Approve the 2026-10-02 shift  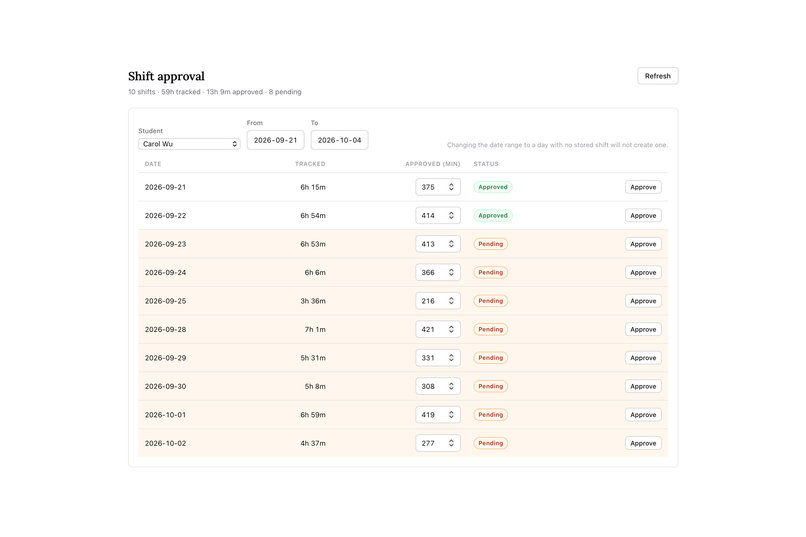tap(643, 443)
